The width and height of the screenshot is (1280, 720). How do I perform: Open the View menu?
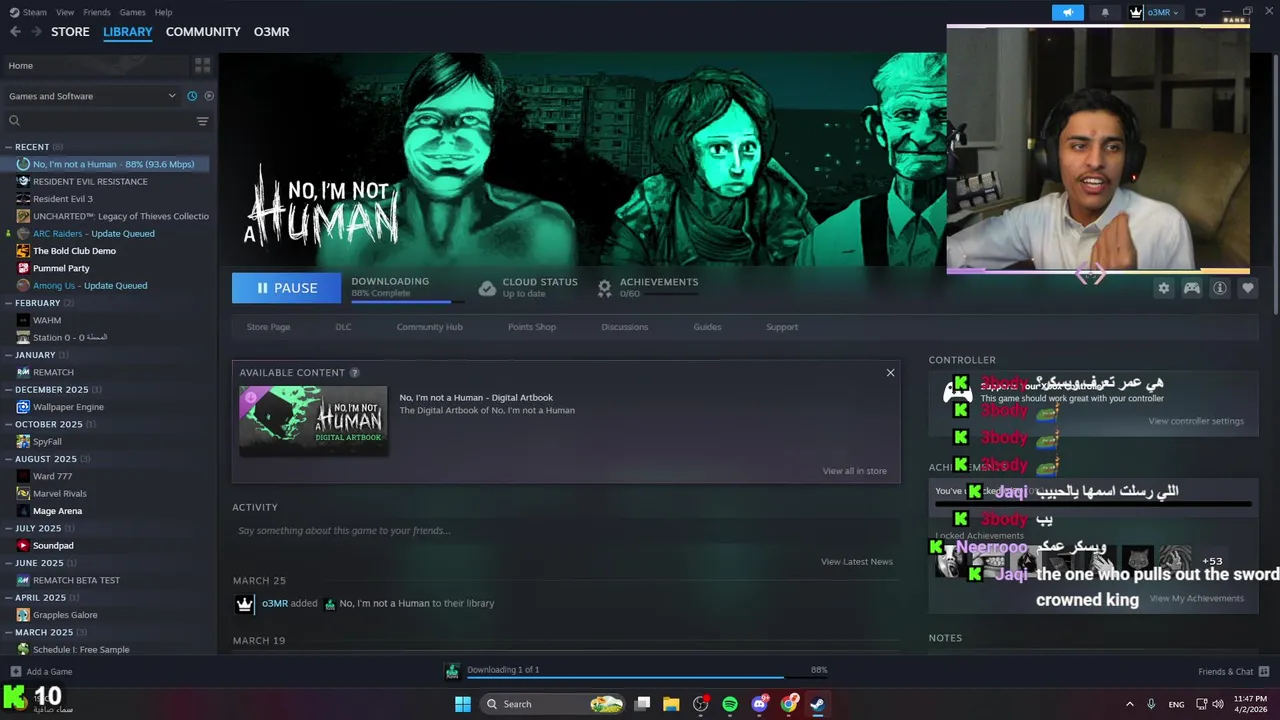tap(65, 12)
